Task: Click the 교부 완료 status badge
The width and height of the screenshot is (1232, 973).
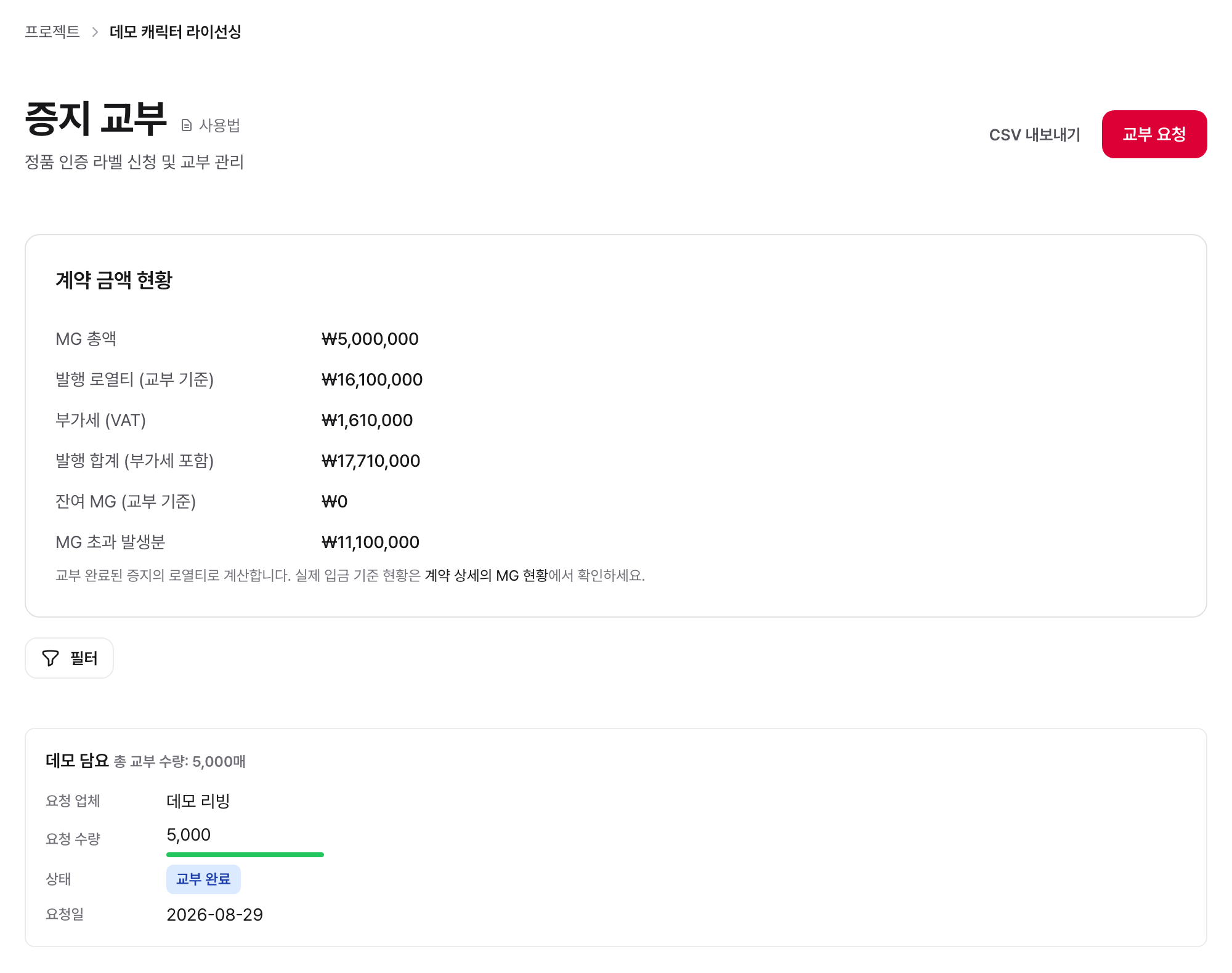Action: [203, 879]
